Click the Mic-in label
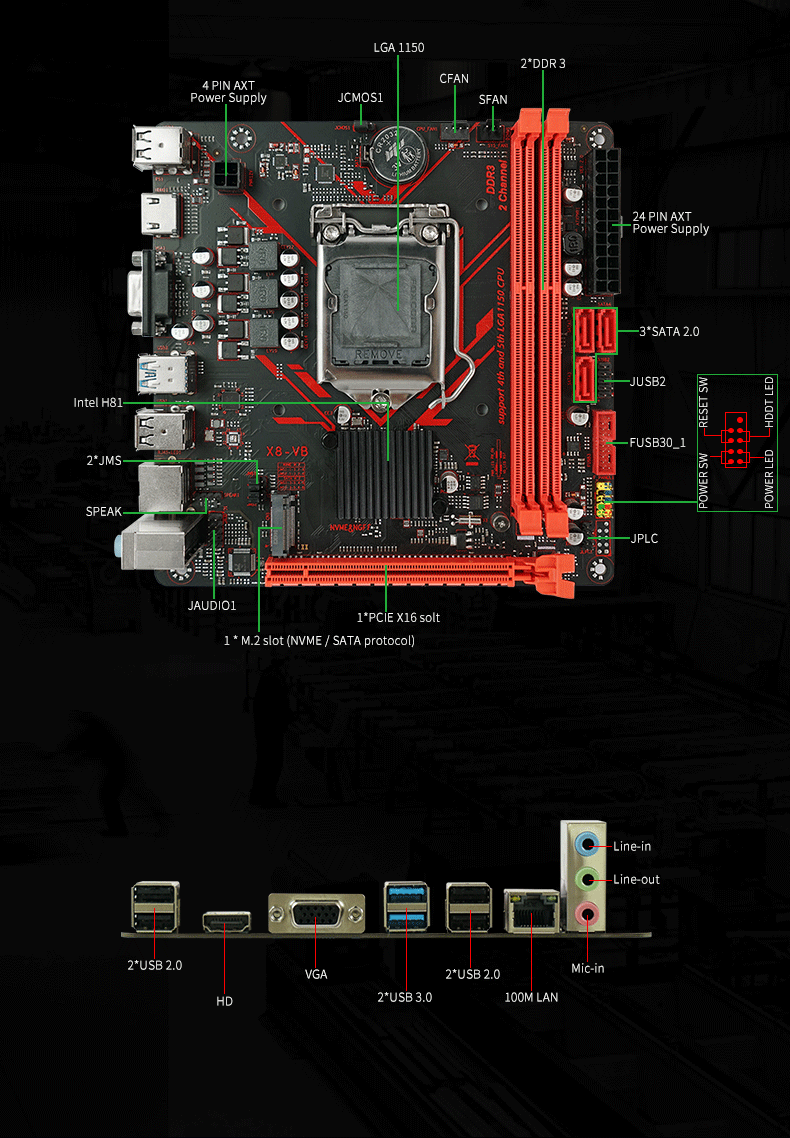 [x=588, y=968]
